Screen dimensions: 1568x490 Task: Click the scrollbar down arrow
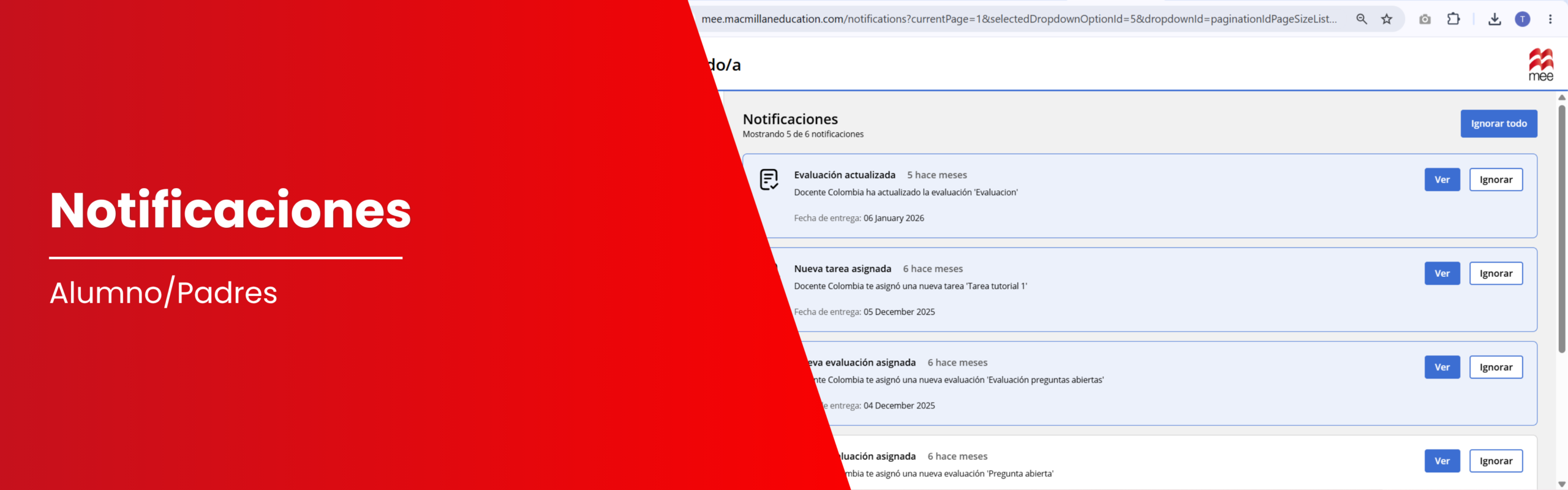(1562, 484)
